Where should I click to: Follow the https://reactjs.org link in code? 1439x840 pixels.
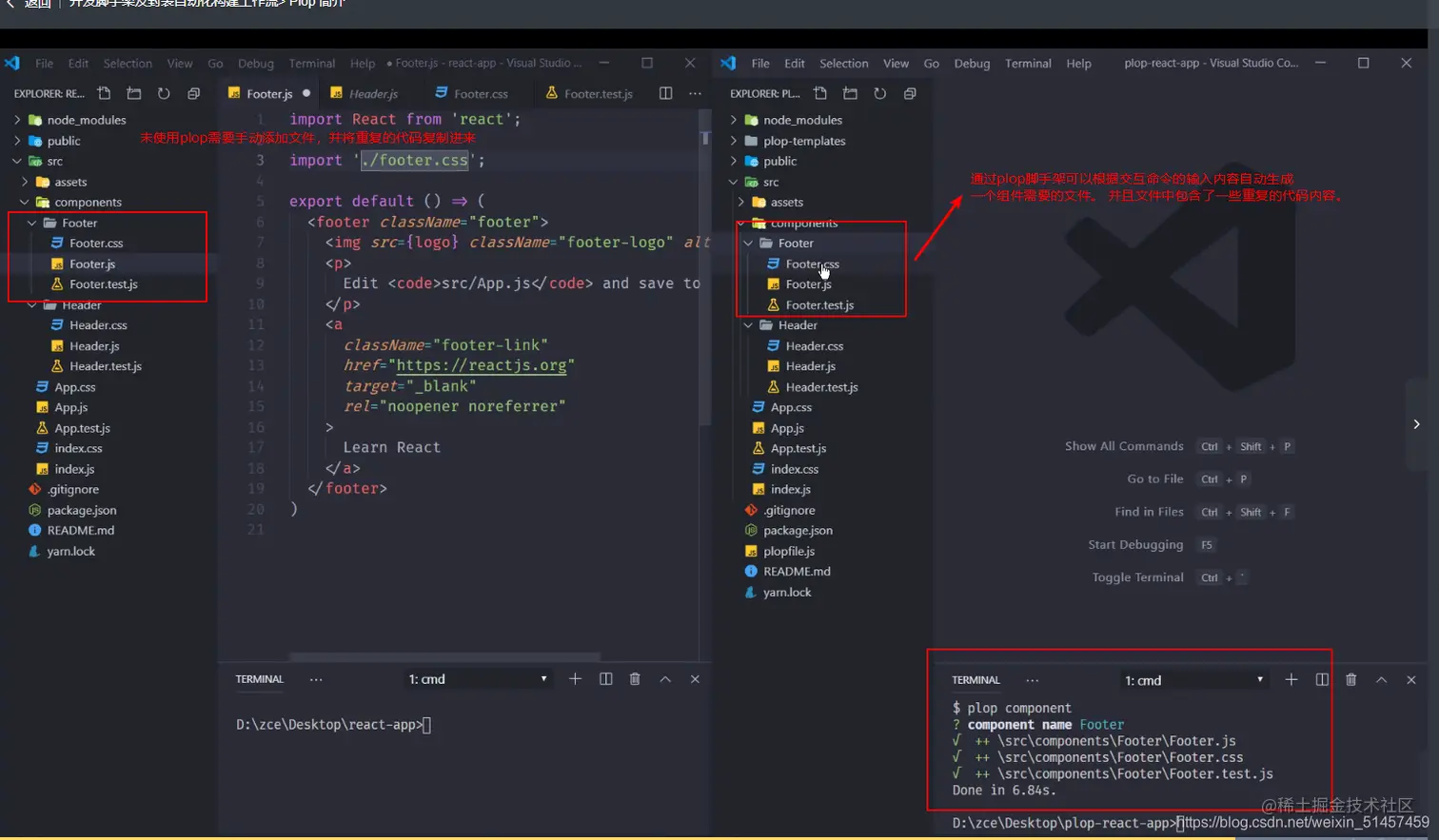(482, 365)
